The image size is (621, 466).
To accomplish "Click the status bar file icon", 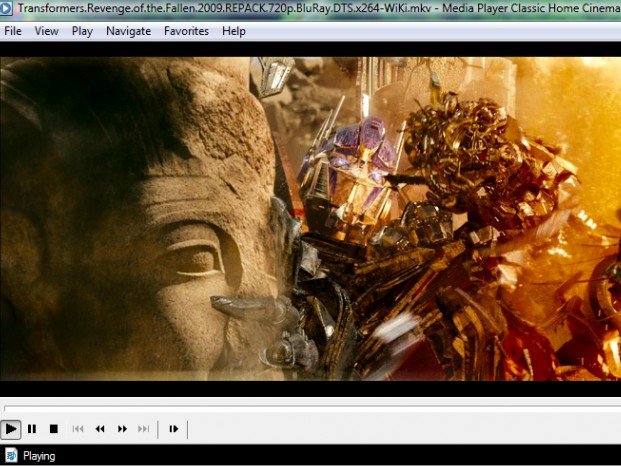I will [x=10, y=456].
